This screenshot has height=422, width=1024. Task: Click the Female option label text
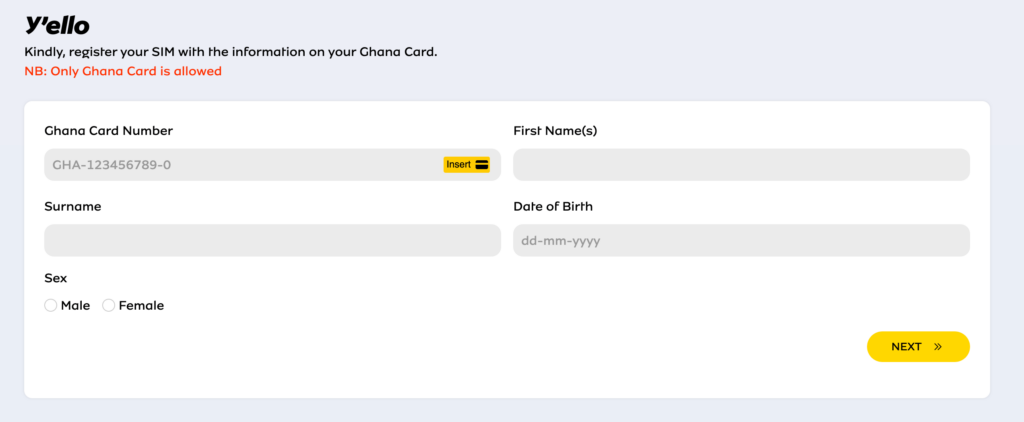pos(141,306)
